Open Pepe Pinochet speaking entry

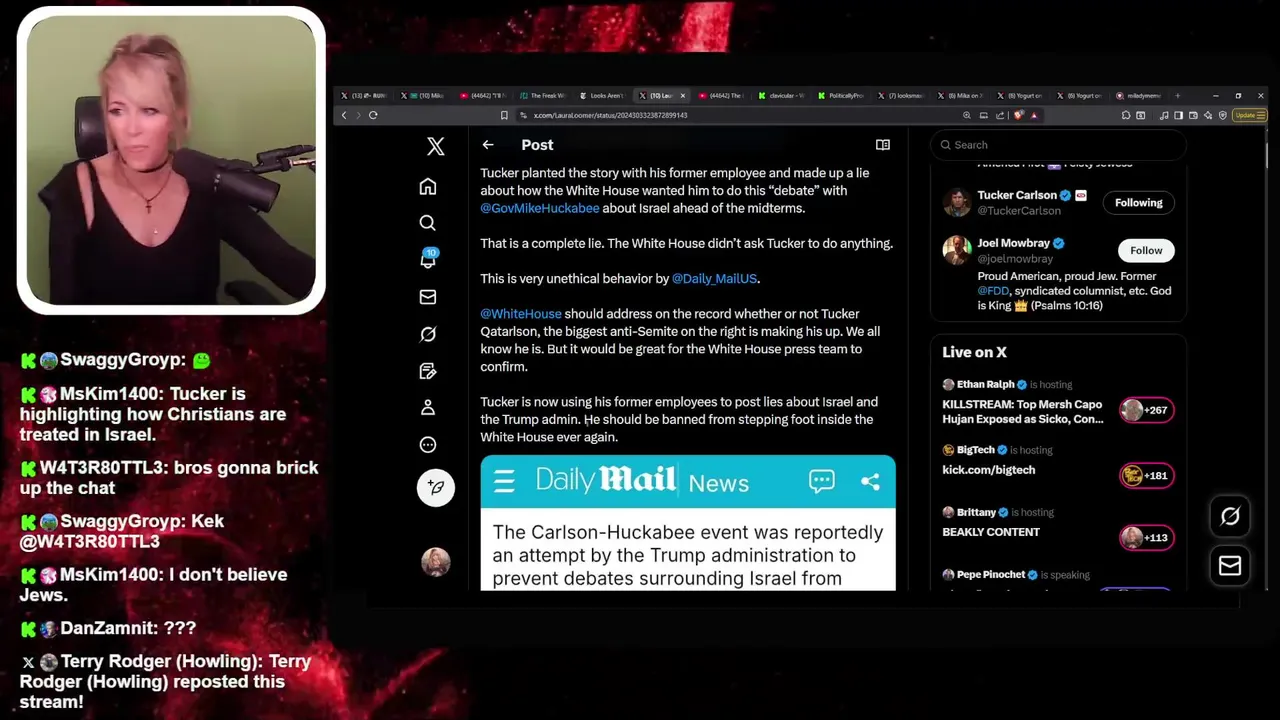[1016, 575]
